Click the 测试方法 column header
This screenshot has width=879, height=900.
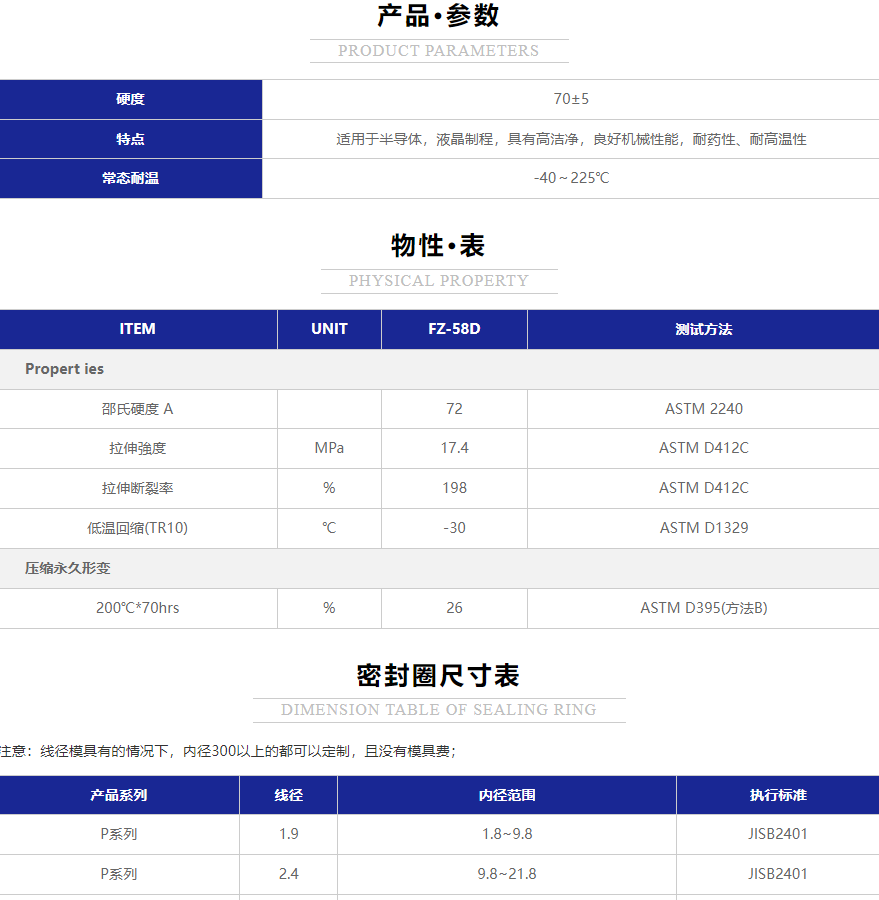click(703, 329)
